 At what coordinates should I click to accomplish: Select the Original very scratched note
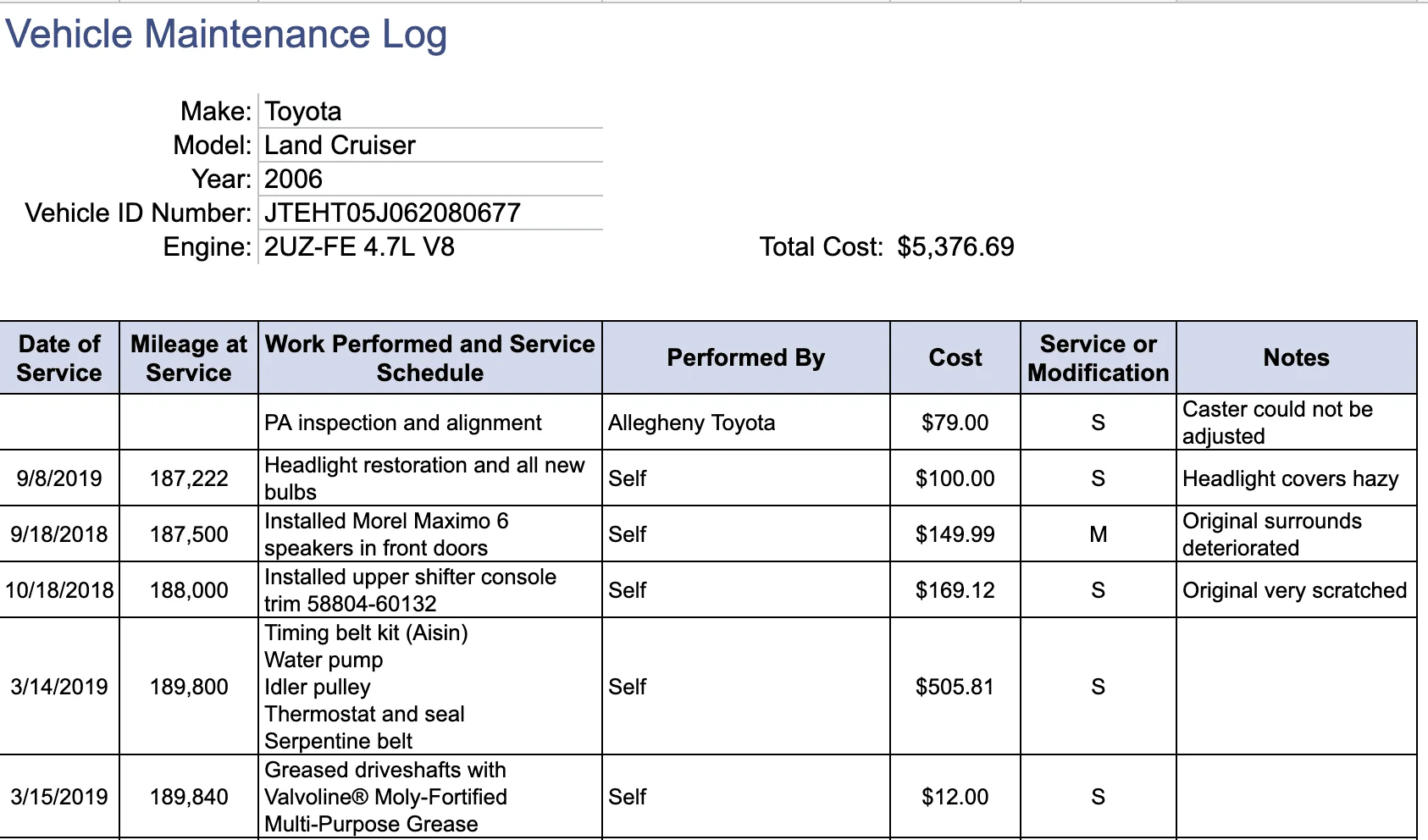click(x=1296, y=590)
